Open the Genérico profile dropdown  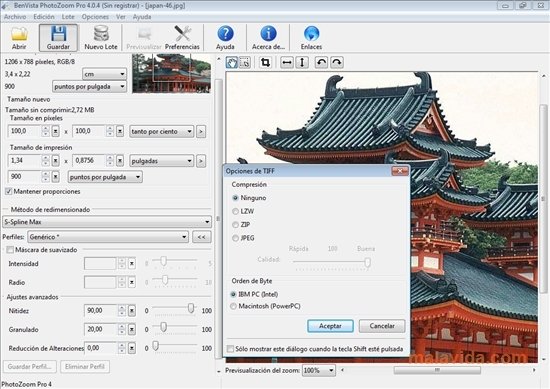click(108, 237)
